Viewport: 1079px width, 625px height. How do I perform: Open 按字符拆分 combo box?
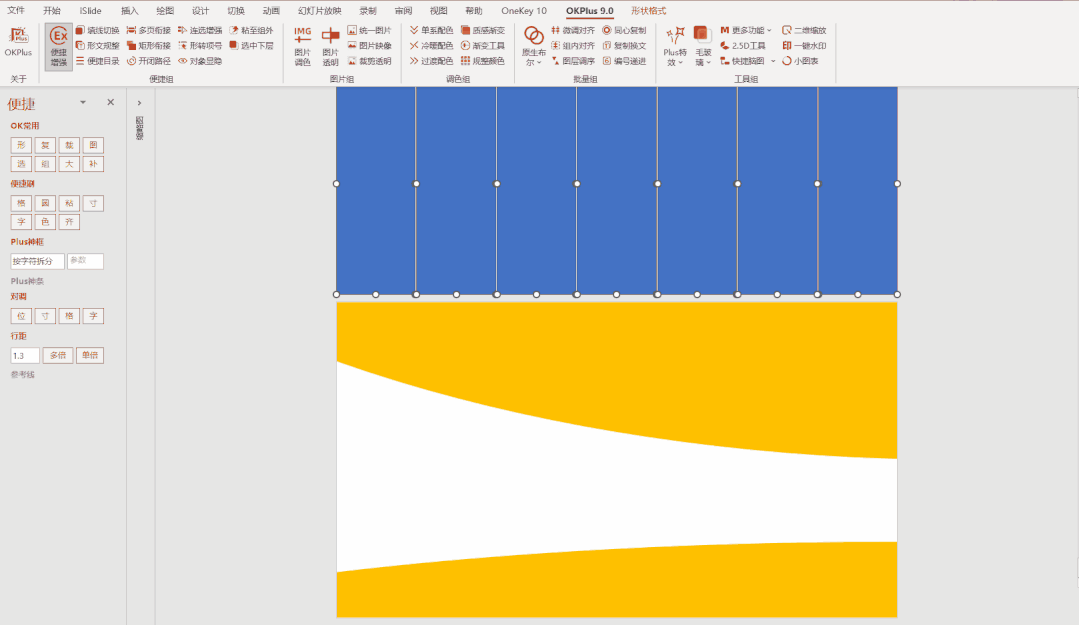pos(37,261)
